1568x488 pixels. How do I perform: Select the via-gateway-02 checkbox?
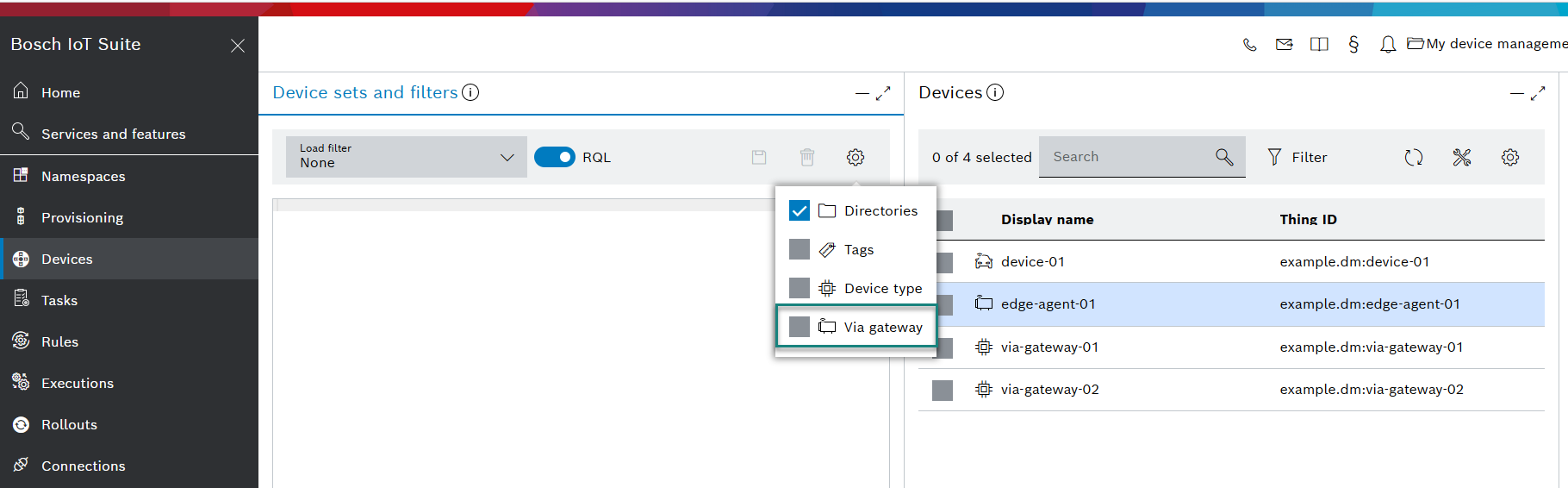943,391
